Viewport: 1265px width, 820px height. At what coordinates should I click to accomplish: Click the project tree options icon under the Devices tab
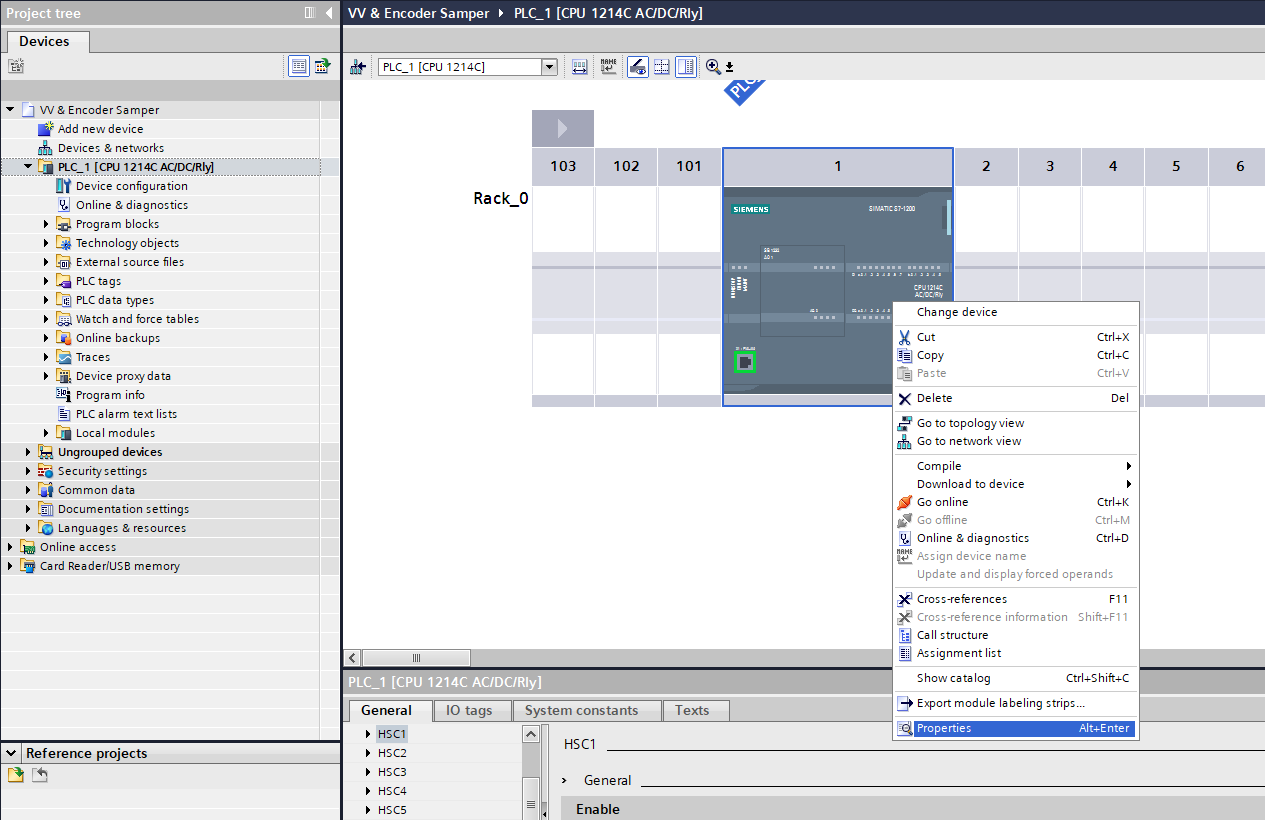[16, 66]
